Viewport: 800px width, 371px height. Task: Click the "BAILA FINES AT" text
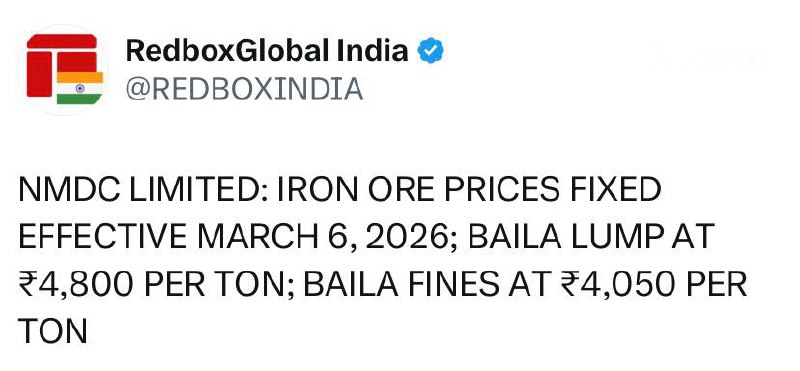tap(428, 285)
